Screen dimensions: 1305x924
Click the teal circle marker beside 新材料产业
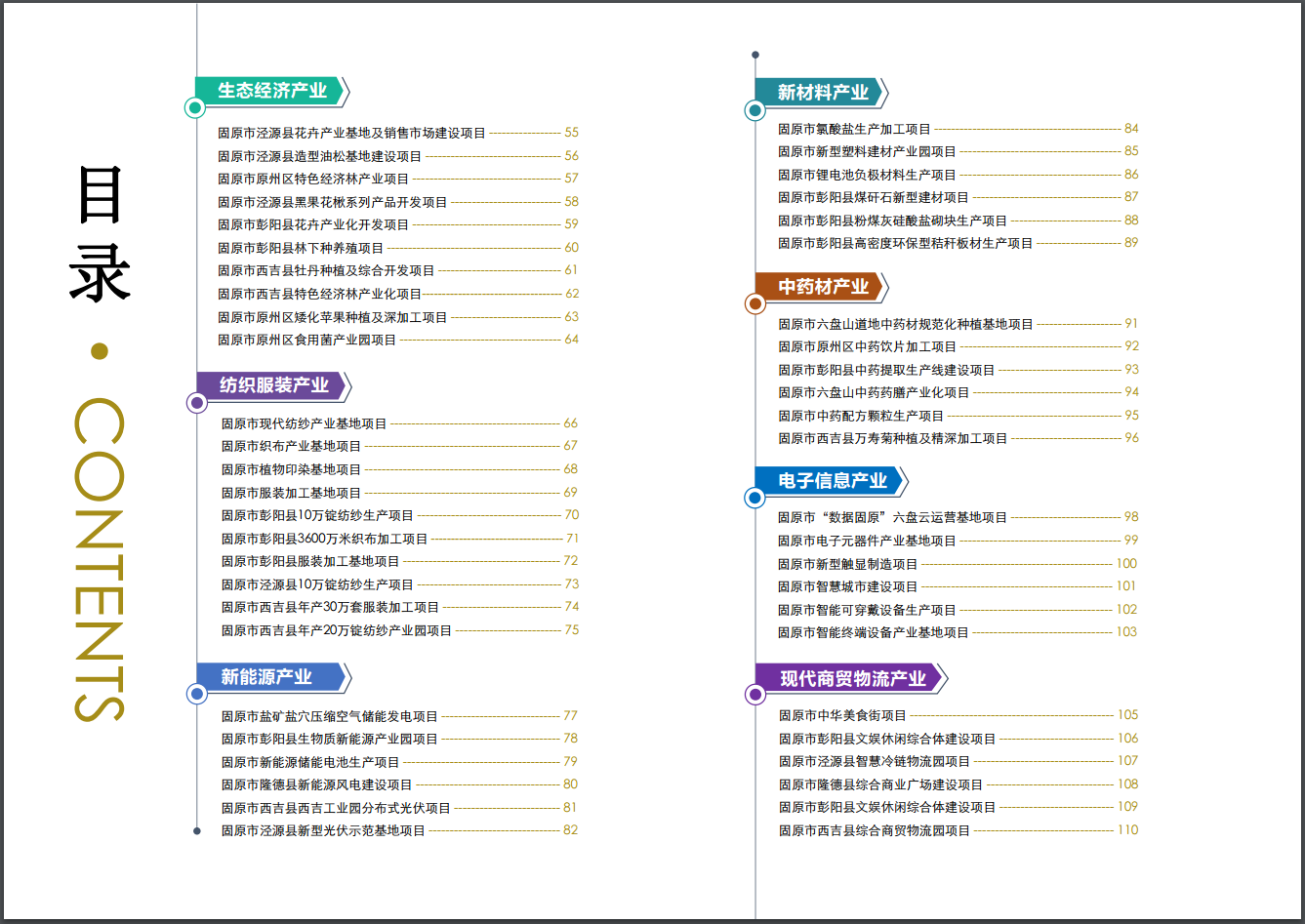pyautogui.click(x=754, y=110)
